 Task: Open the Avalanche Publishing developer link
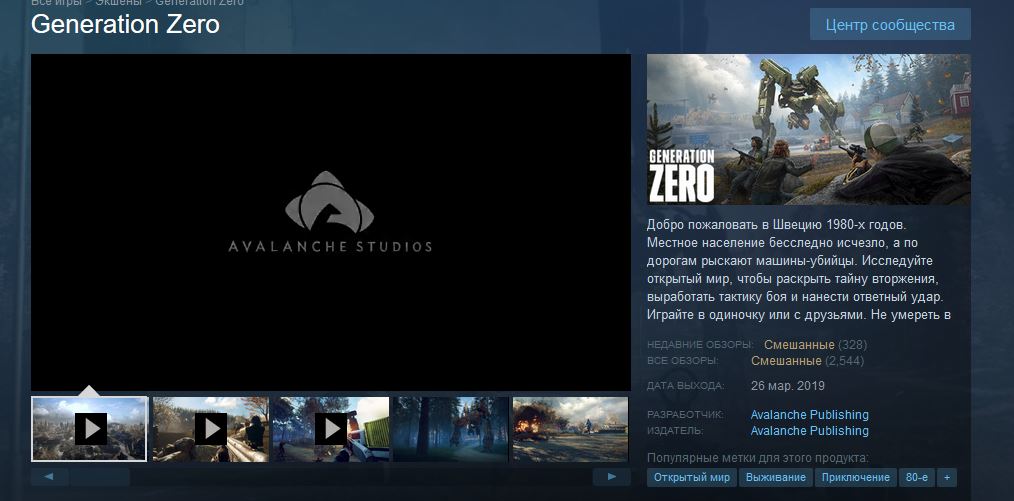pos(810,414)
